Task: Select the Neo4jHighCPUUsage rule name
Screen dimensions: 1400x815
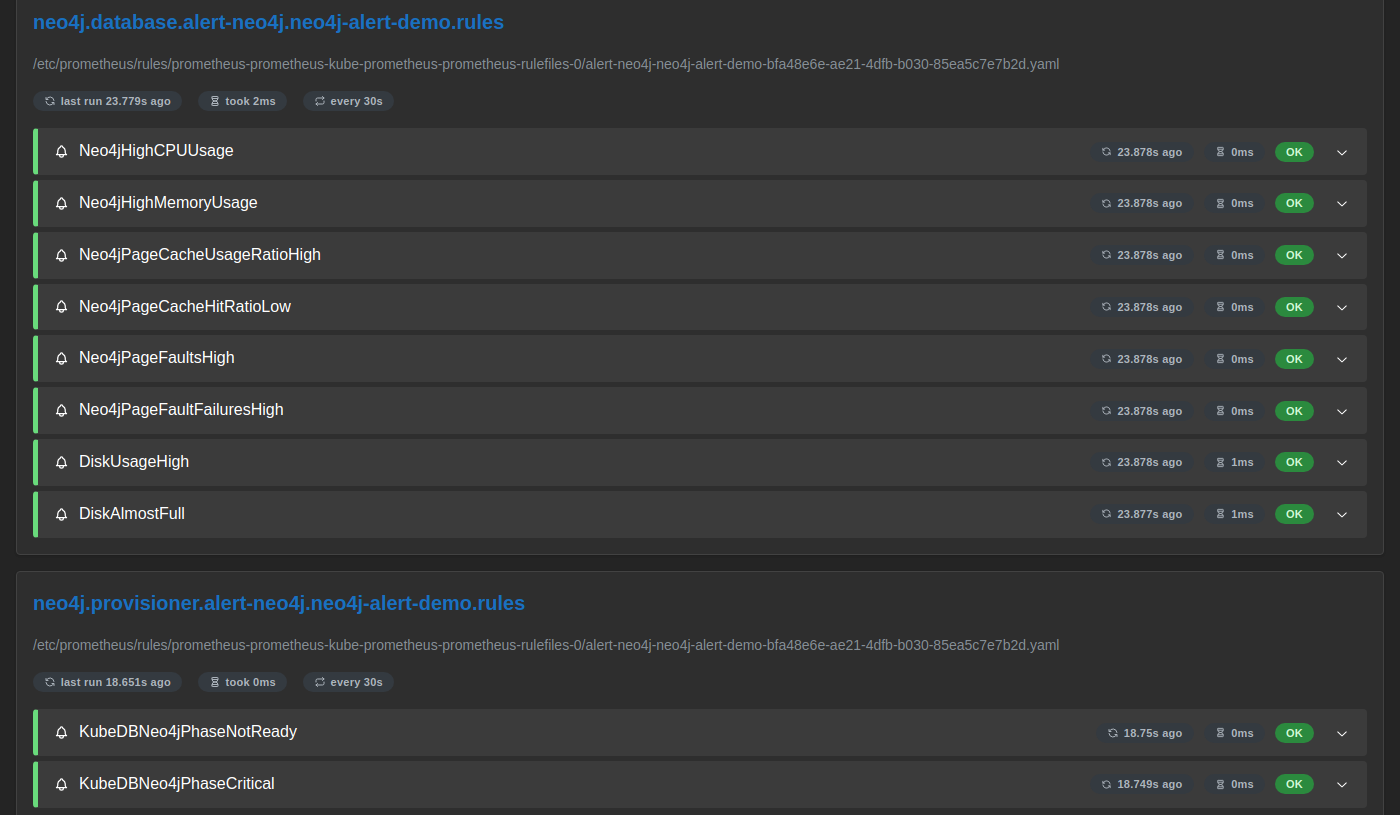Action: coord(156,151)
